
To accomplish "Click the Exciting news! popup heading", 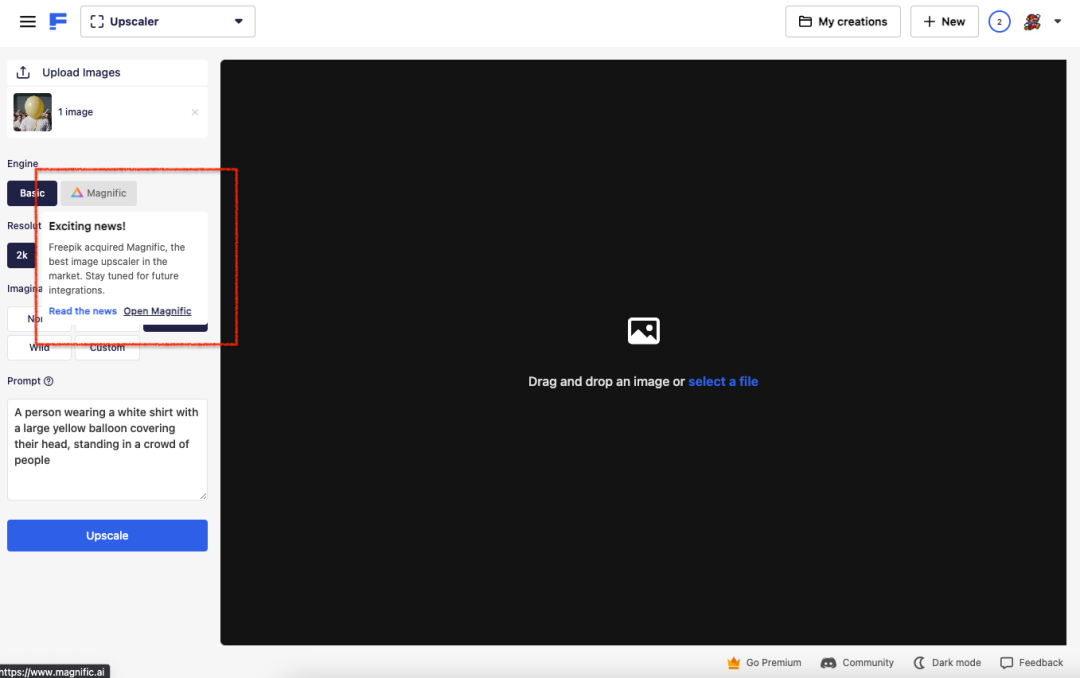I will click(87, 226).
